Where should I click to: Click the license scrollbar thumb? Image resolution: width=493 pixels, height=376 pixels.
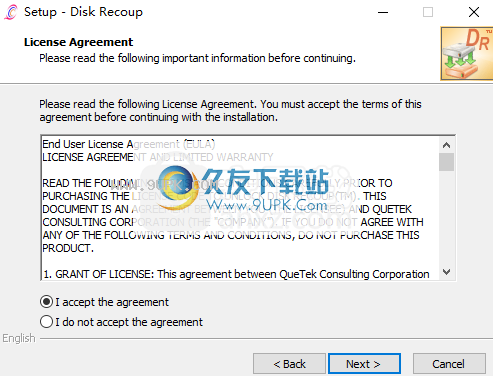(446, 162)
